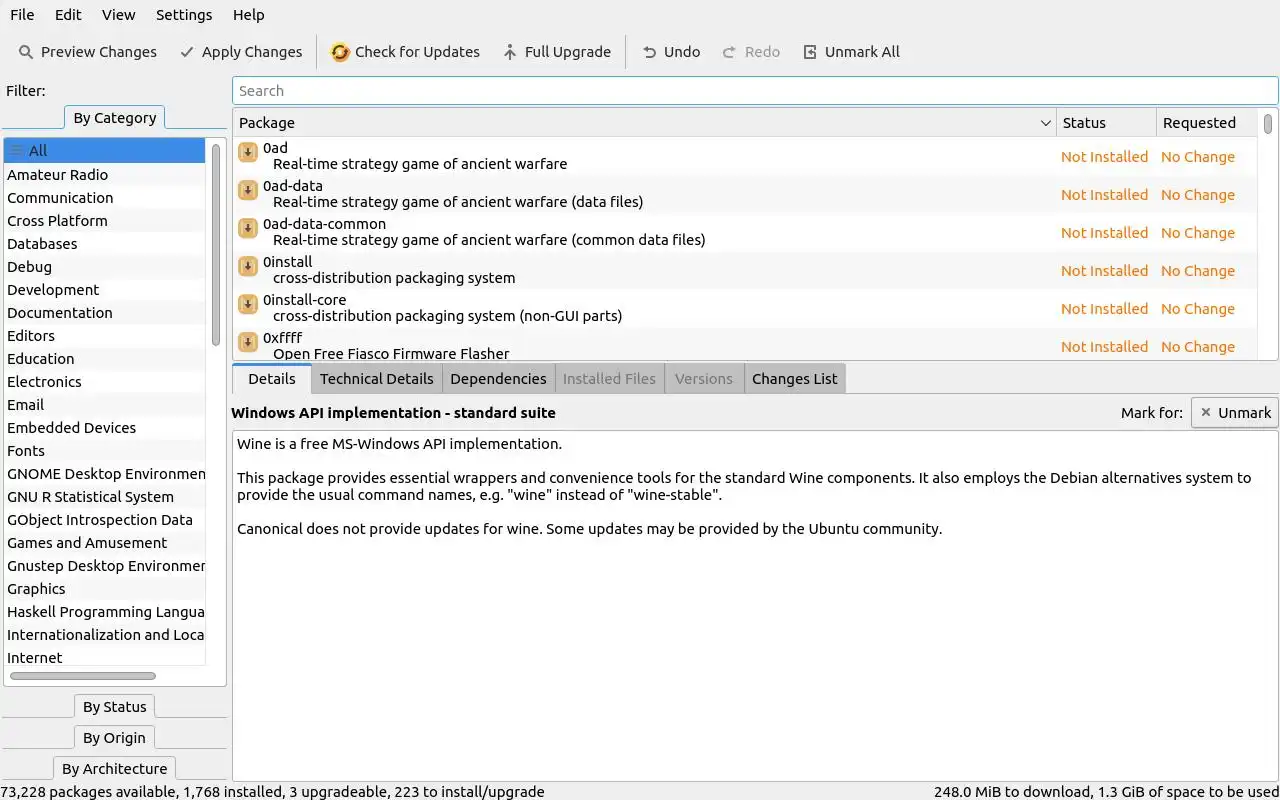Click the package status icon beside 0ad
1280x800 pixels.
[x=248, y=152]
